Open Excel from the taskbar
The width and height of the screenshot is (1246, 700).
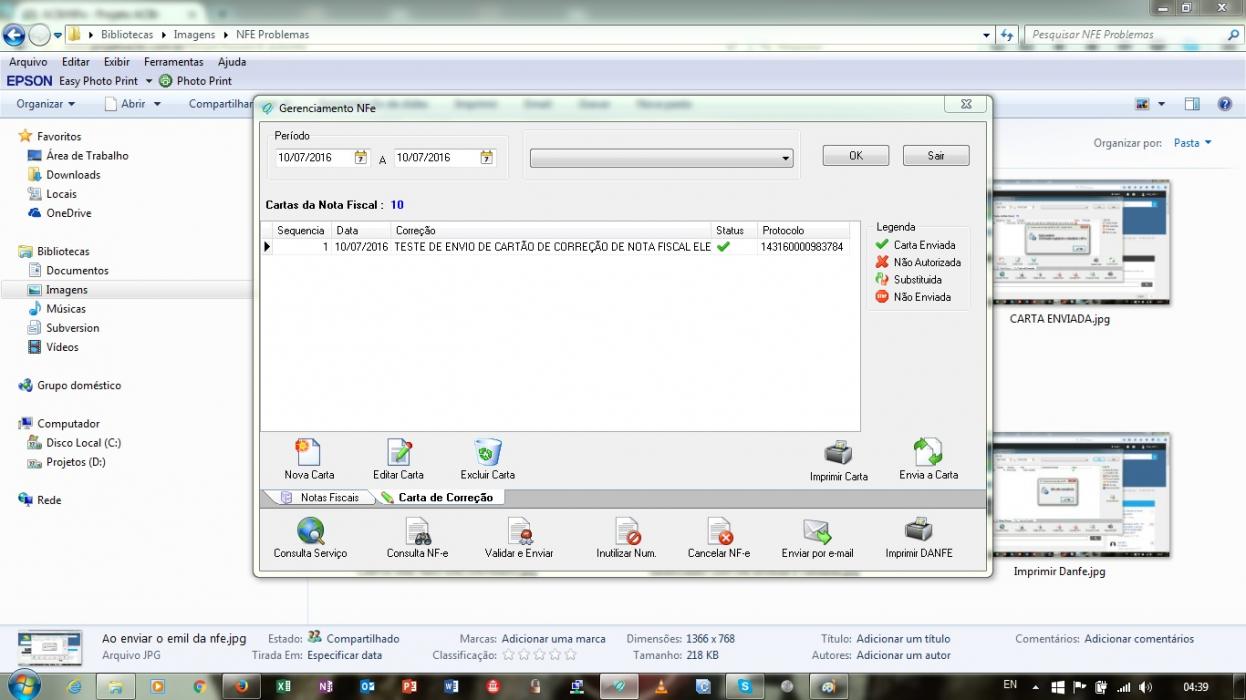pos(283,686)
